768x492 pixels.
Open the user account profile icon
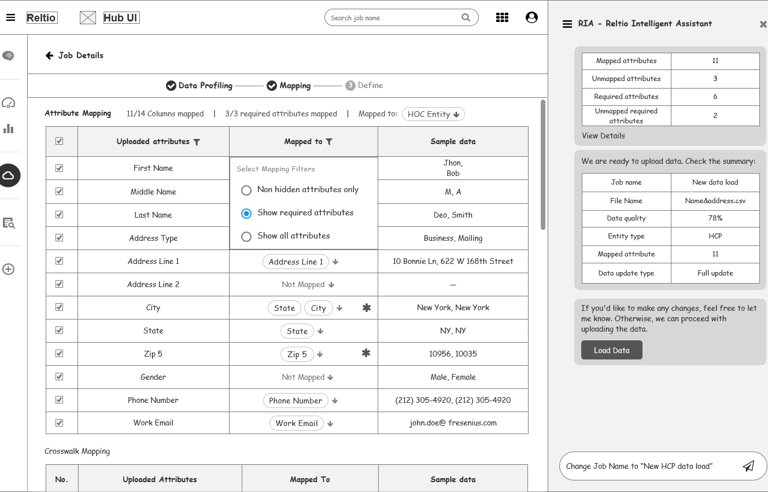pyautogui.click(x=531, y=17)
